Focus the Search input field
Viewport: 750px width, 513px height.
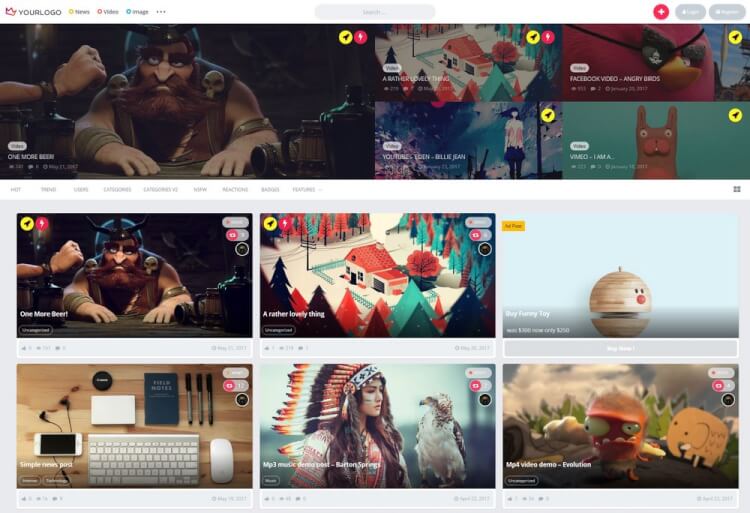coord(375,12)
